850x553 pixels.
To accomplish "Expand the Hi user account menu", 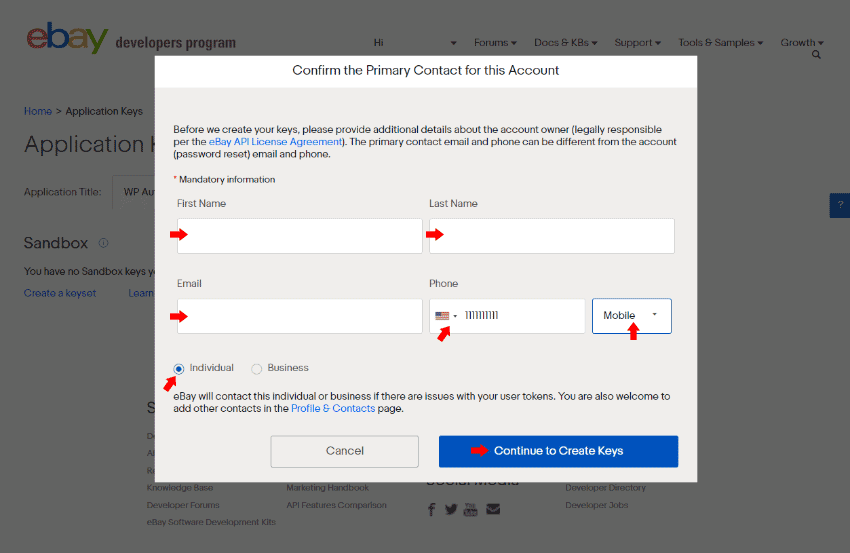I will coord(415,42).
